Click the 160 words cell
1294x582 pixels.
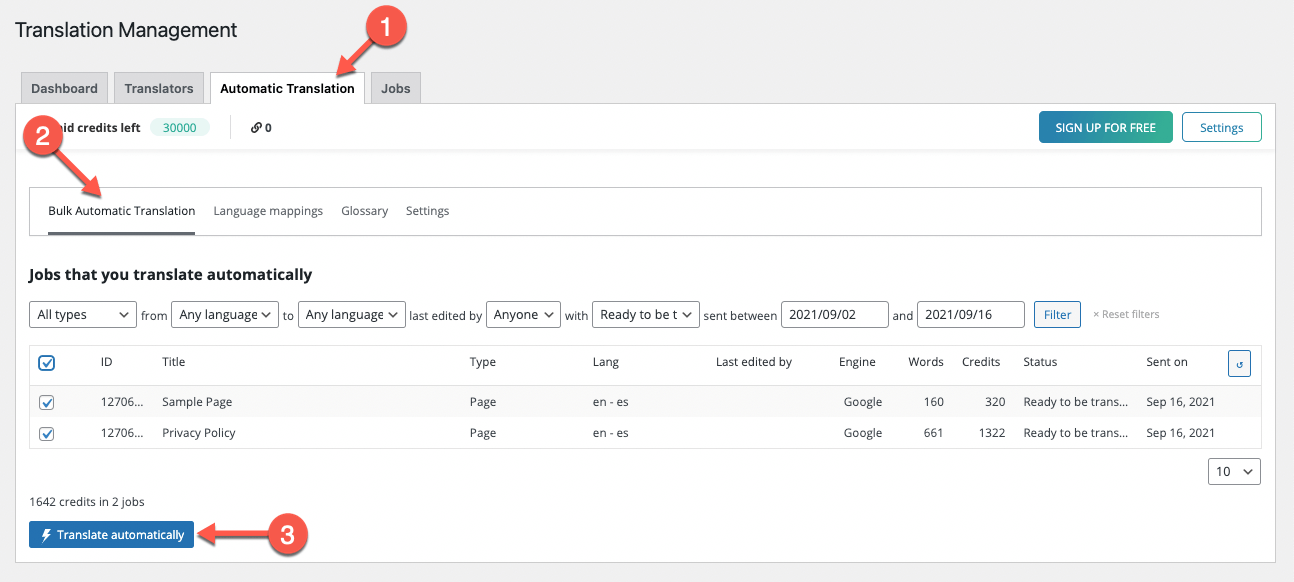pyautogui.click(x=933, y=402)
